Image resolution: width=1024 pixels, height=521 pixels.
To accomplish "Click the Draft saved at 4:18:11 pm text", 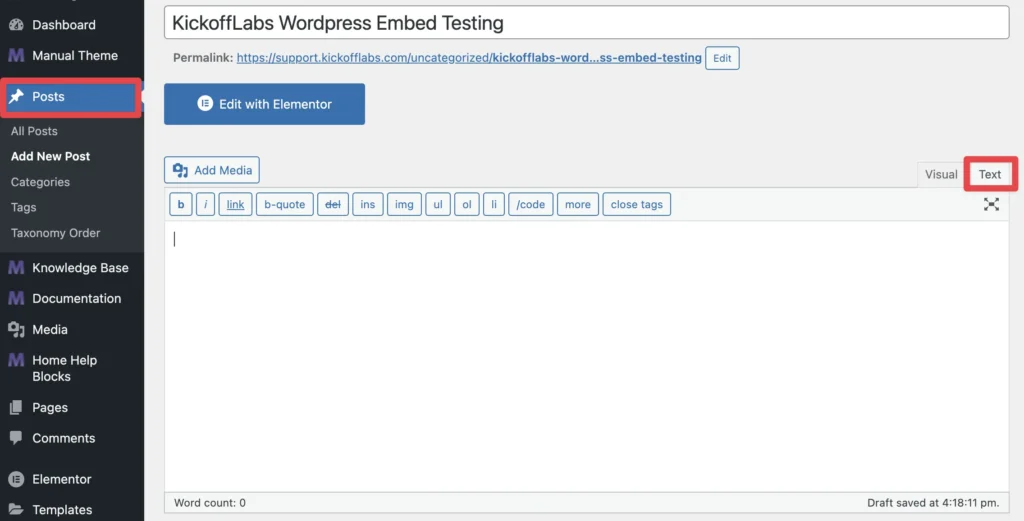I will 933,503.
